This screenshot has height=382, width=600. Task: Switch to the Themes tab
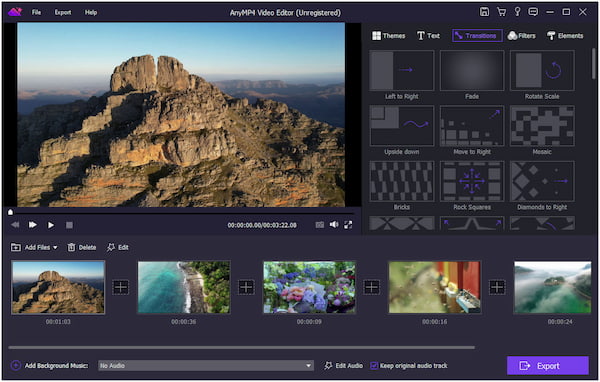click(x=388, y=36)
